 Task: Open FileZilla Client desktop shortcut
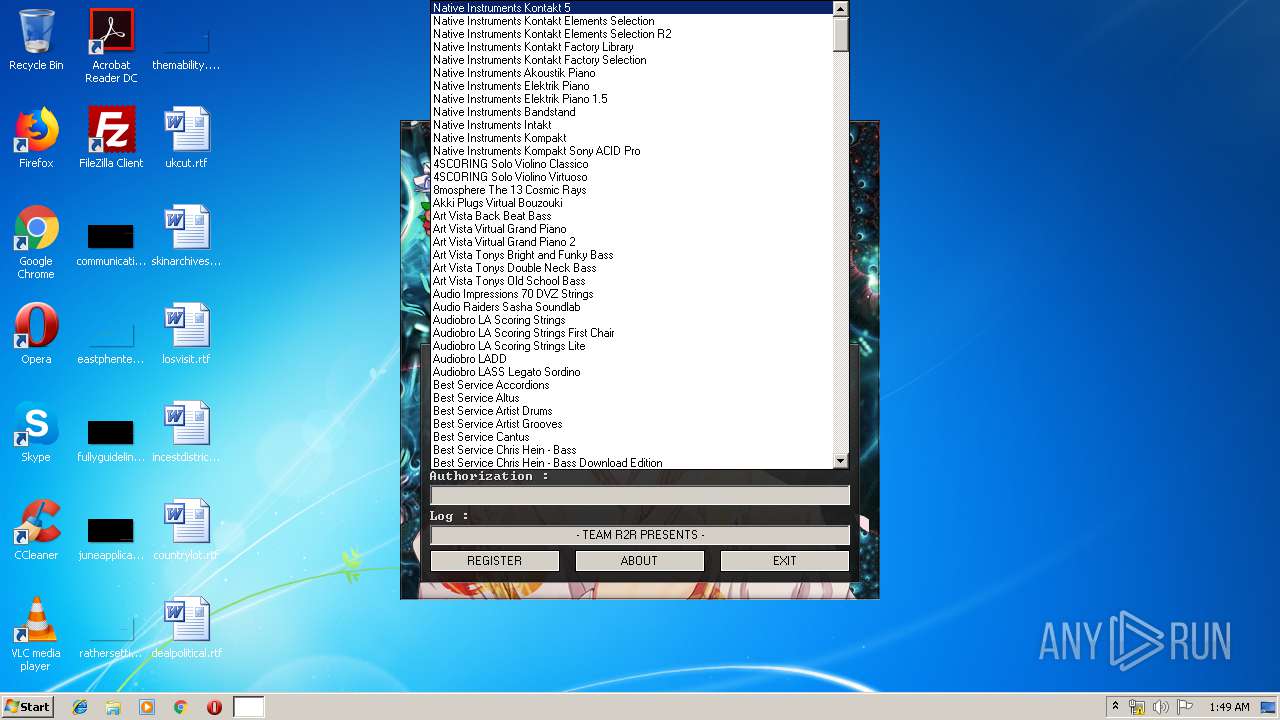pos(111,138)
